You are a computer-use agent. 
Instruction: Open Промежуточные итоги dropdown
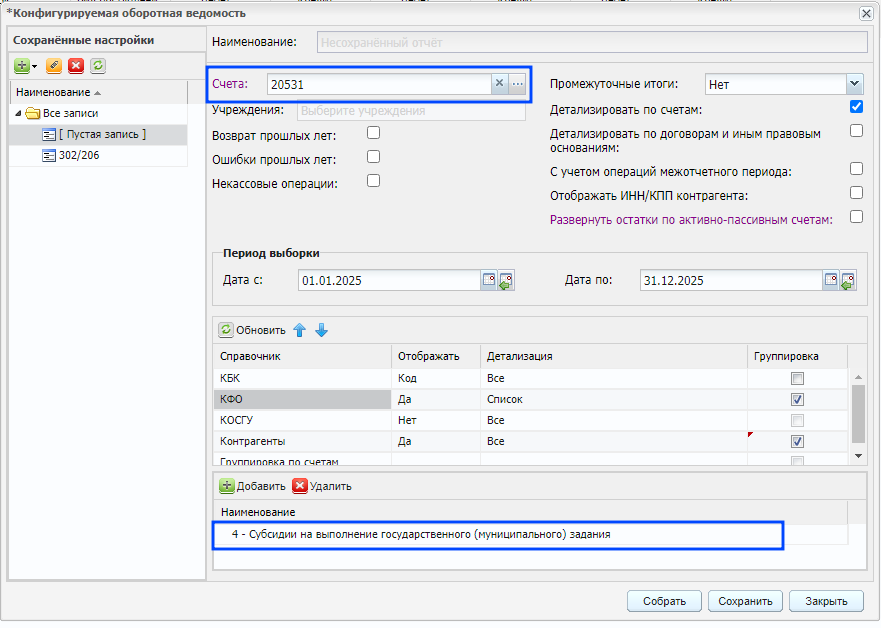[x=854, y=84]
